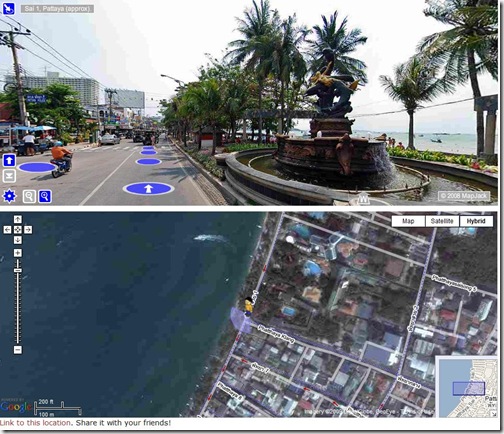The width and height of the screenshot is (504, 434).
Task: Click the overview mini-map
Action: 466,387
